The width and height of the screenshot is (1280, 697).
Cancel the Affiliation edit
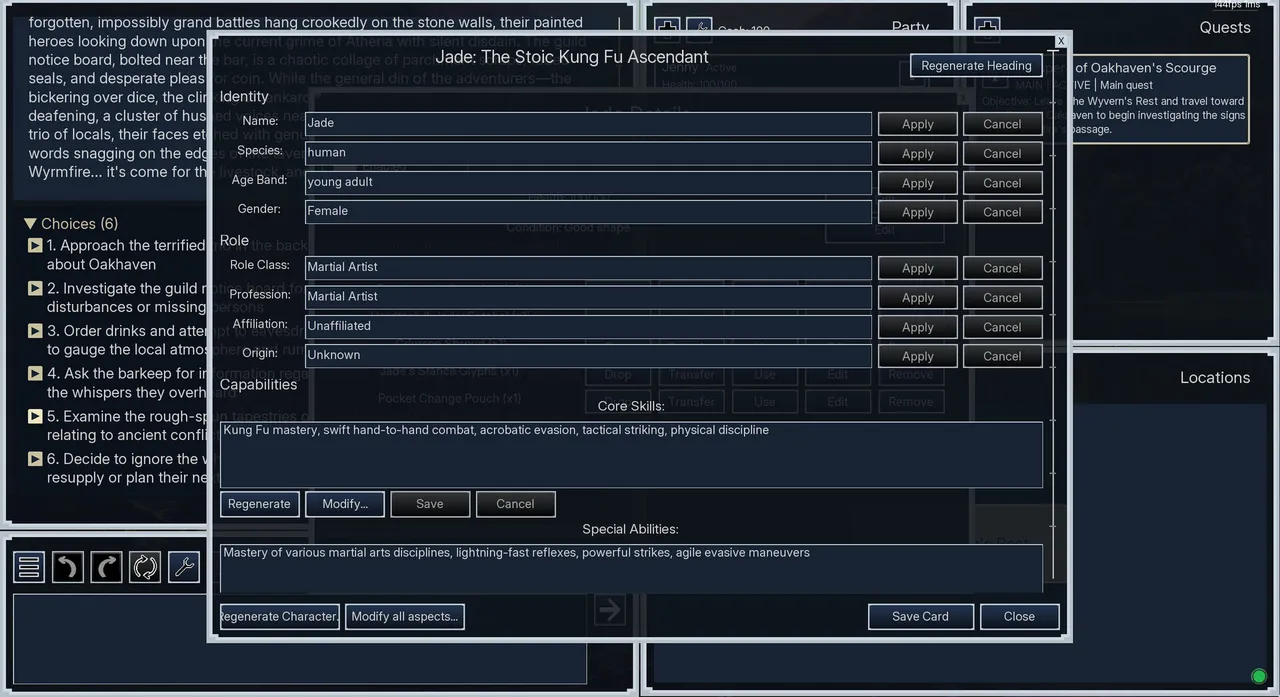1002,327
